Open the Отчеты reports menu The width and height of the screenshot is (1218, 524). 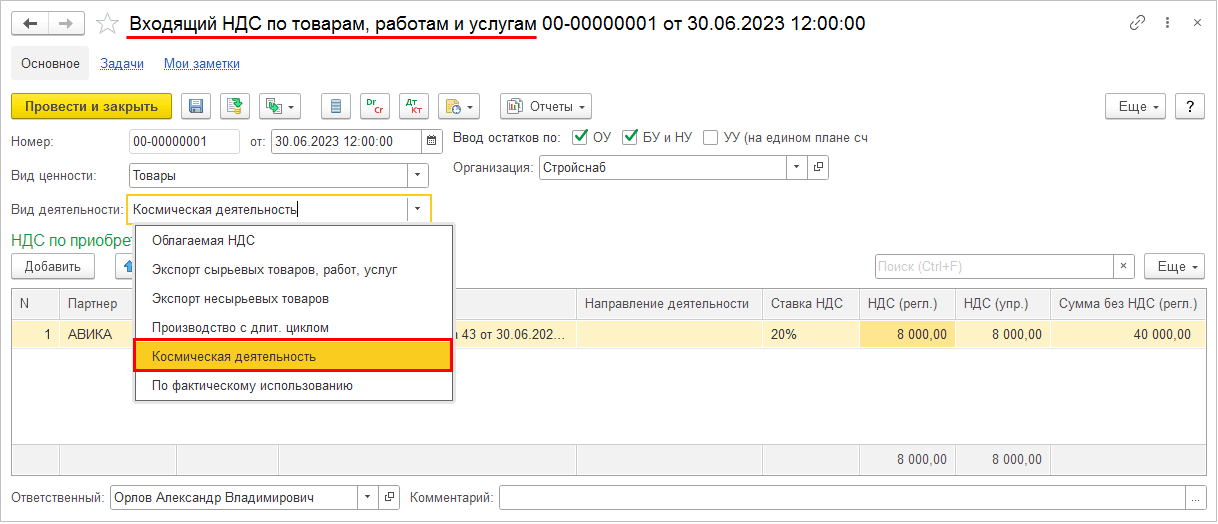[x=546, y=106]
